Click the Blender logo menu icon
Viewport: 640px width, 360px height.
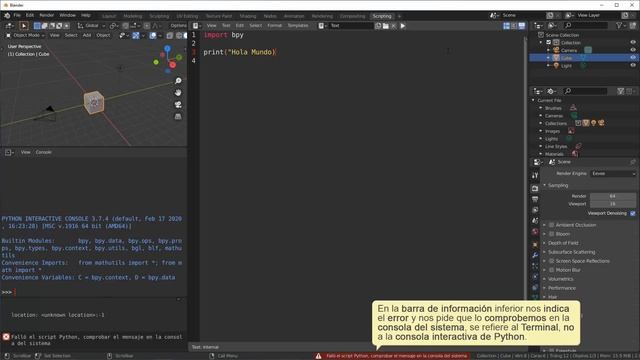(7, 16)
